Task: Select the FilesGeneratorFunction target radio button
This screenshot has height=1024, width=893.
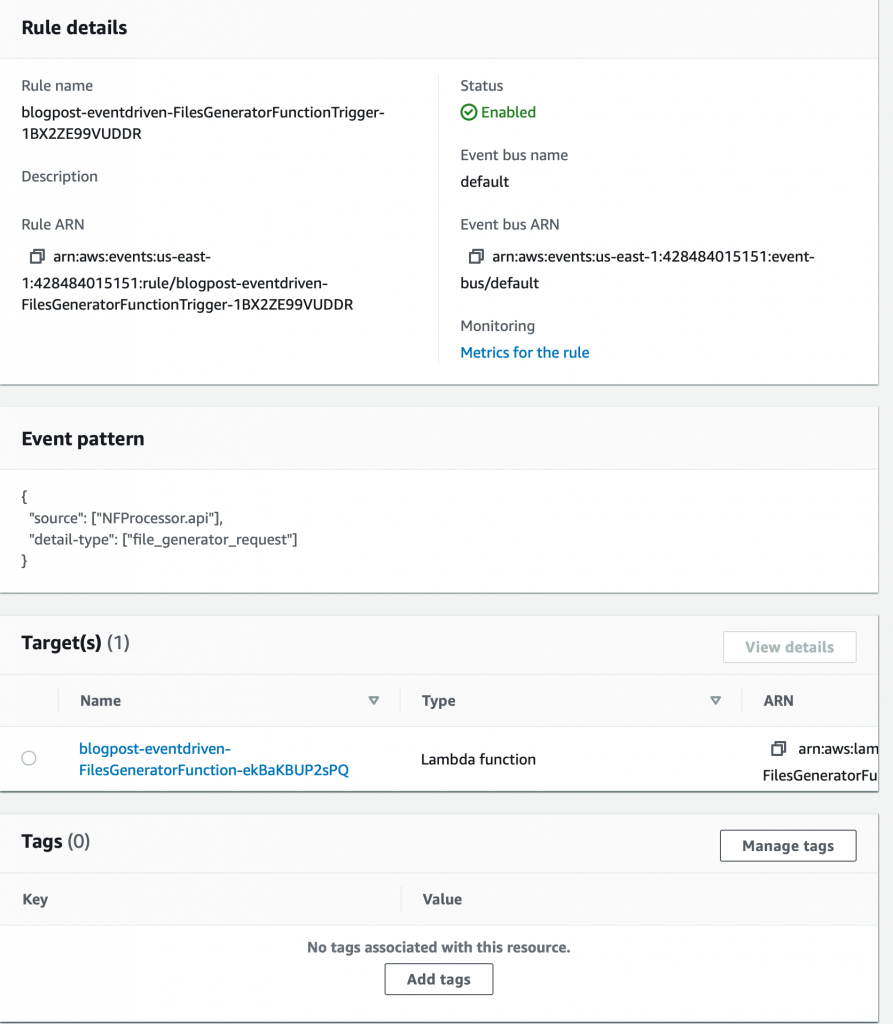Action: click(x=29, y=759)
